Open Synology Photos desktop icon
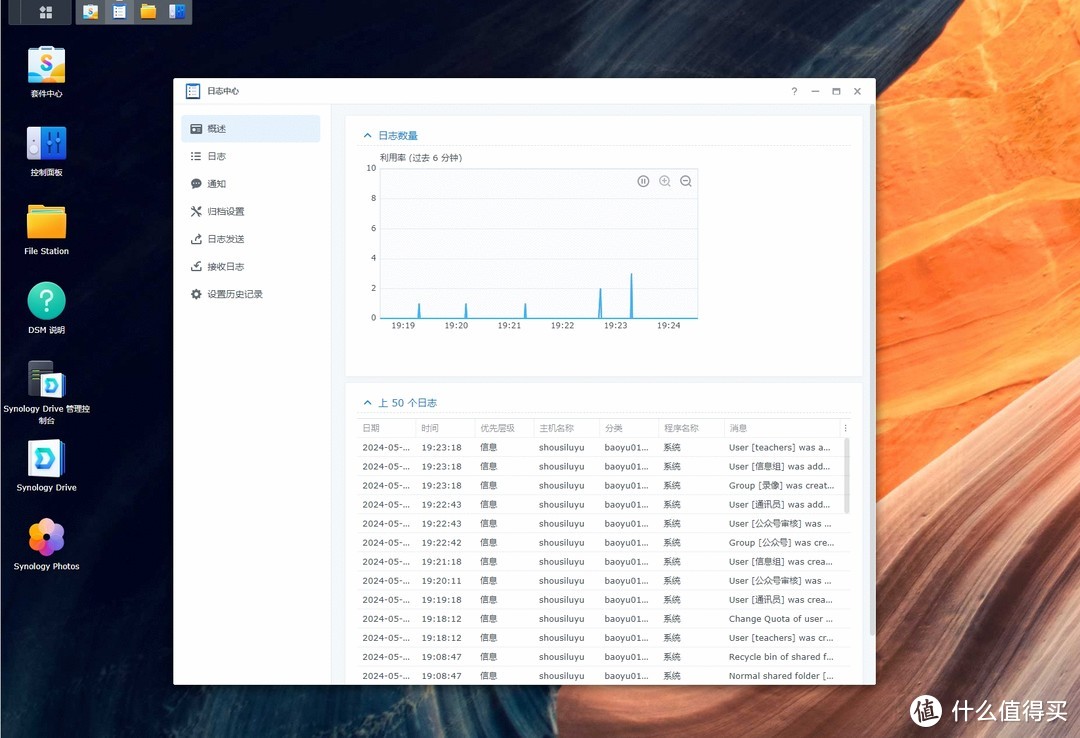1080x738 pixels. point(46,538)
